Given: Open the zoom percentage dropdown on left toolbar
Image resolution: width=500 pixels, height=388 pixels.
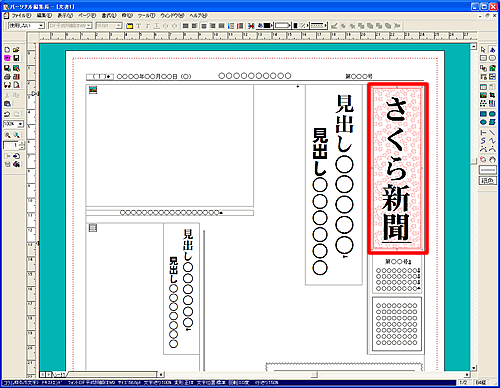Looking at the screenshot, I should (20, 124).
